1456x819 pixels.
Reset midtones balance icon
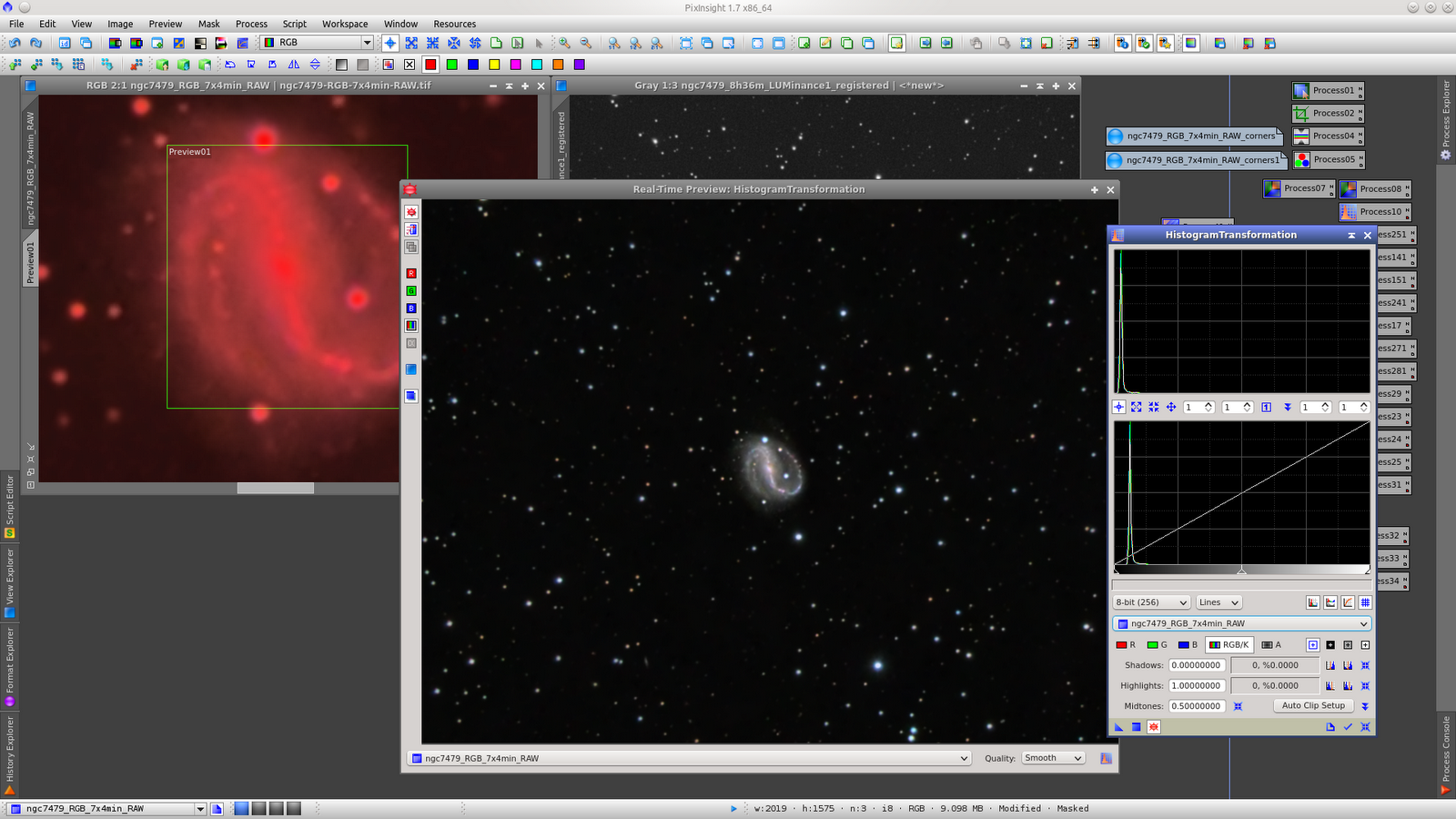[1238, 706]
